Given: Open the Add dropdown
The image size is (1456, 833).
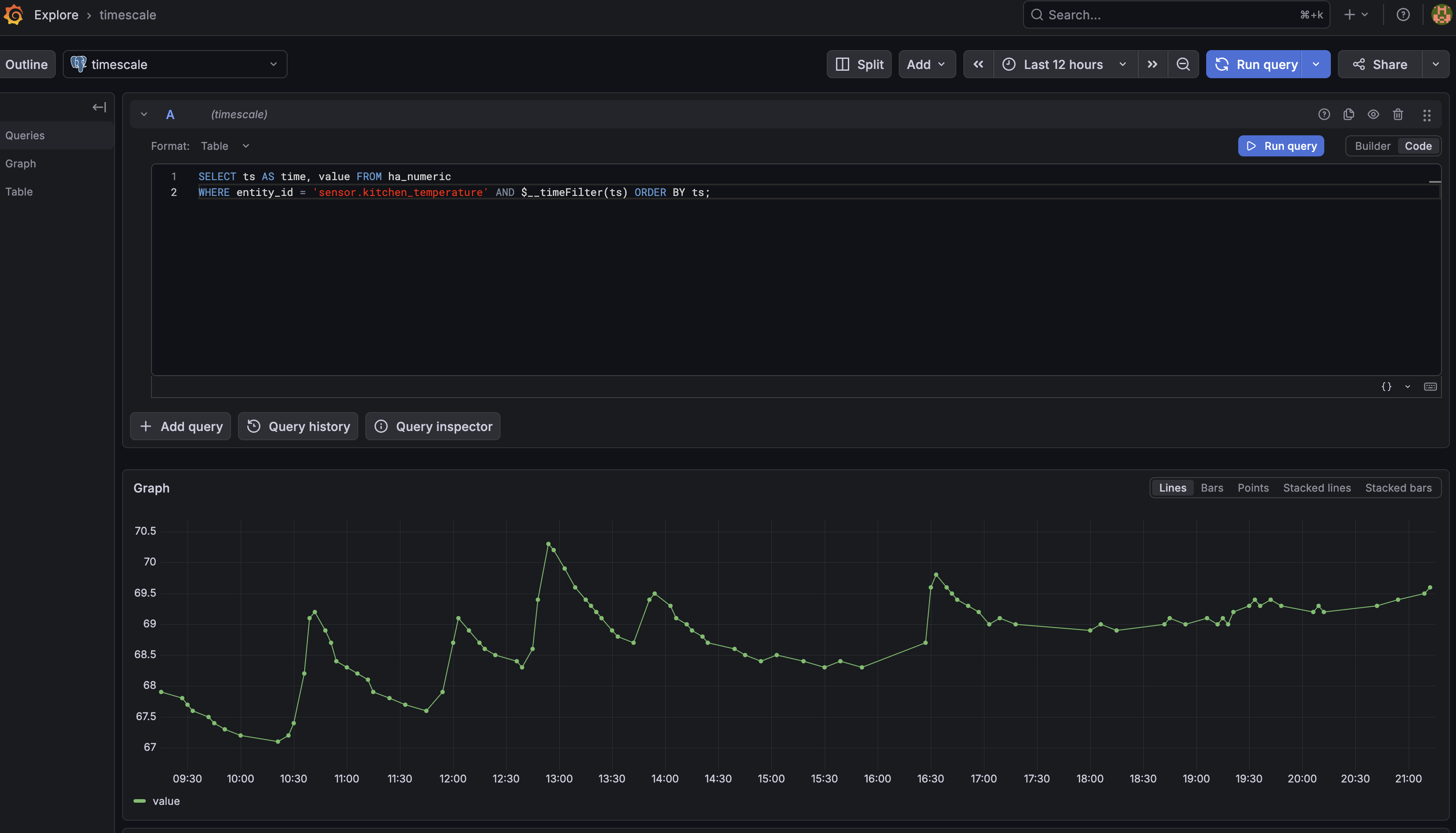Looking at the screenshot, I should (x=926, y=64).
